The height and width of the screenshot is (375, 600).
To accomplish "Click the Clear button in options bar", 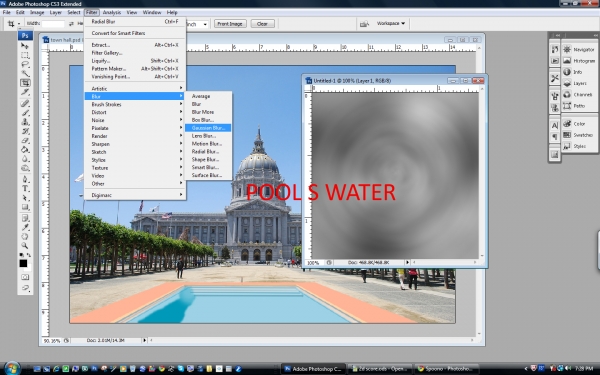I will pos(262,24).
